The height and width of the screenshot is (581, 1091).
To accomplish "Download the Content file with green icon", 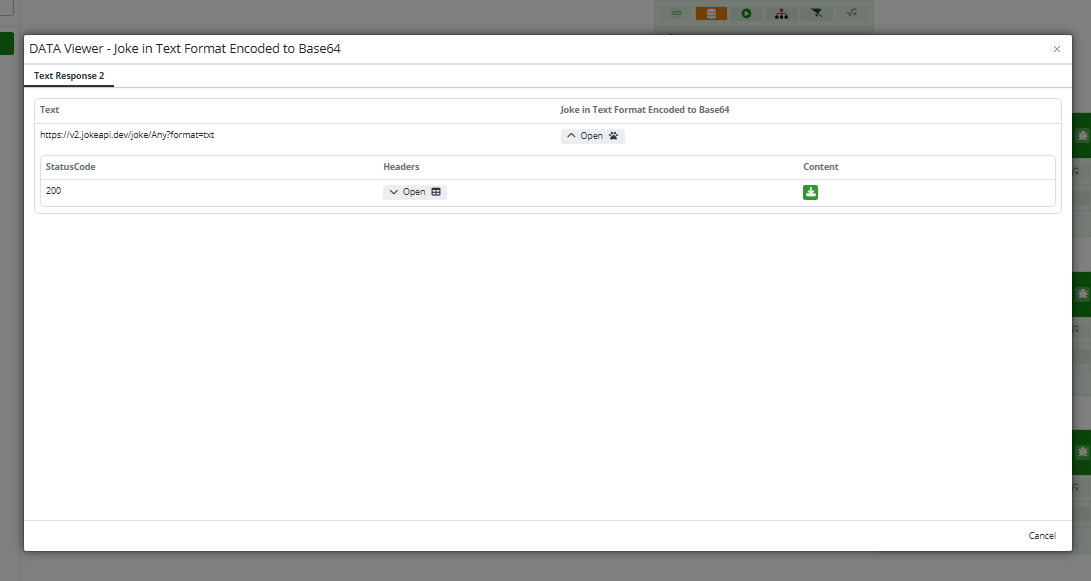I will click(x=810, y=192).
